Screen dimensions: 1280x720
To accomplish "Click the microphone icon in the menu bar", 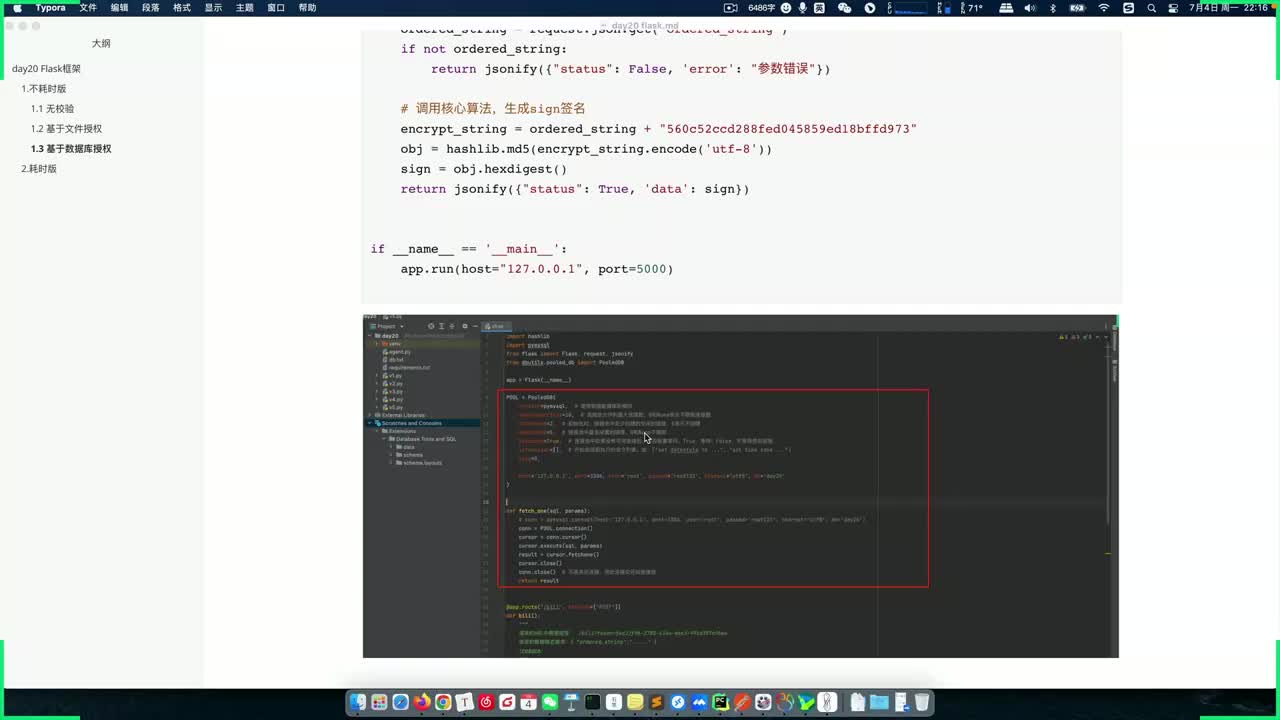I will [802, 8].
